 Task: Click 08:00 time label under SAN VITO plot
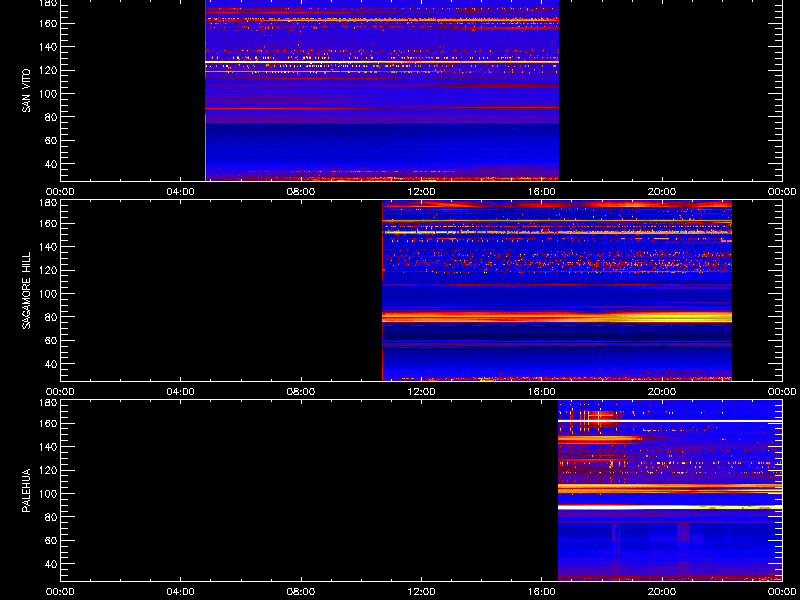click(302, 192)
